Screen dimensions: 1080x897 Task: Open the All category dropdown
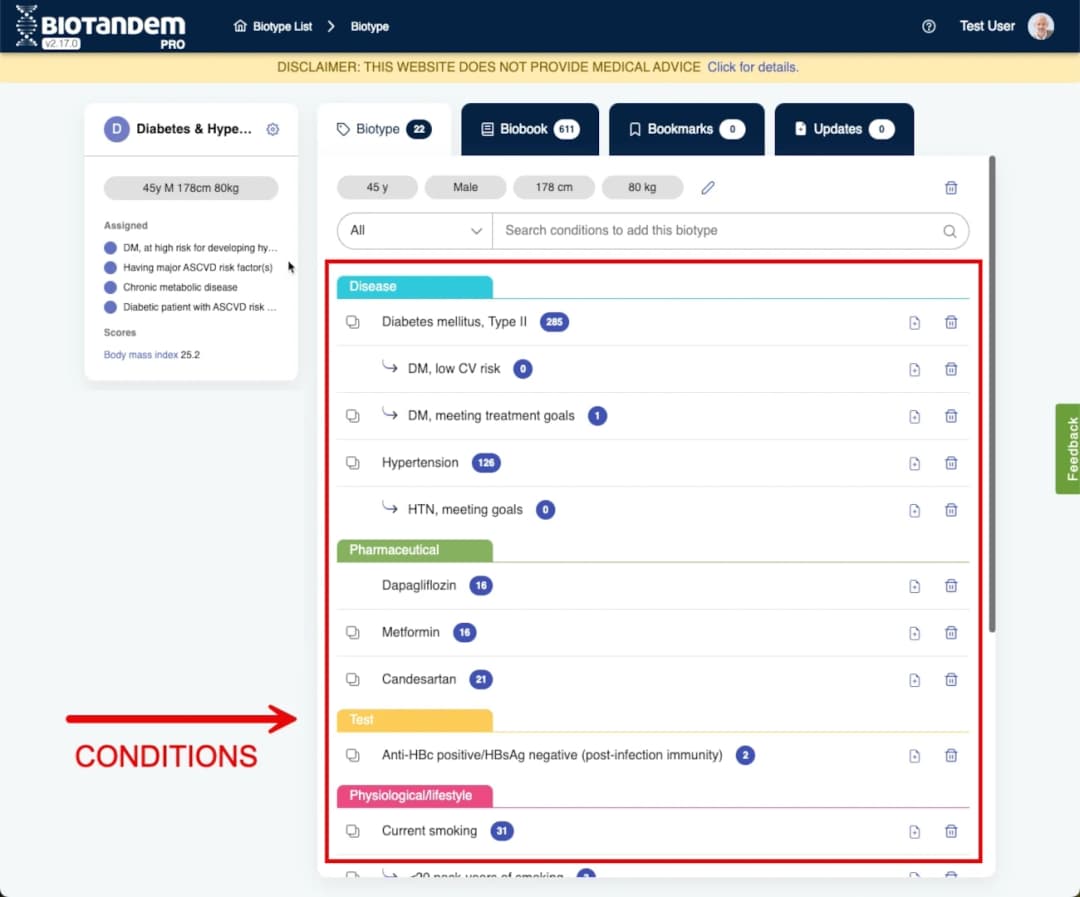(415, 230)
